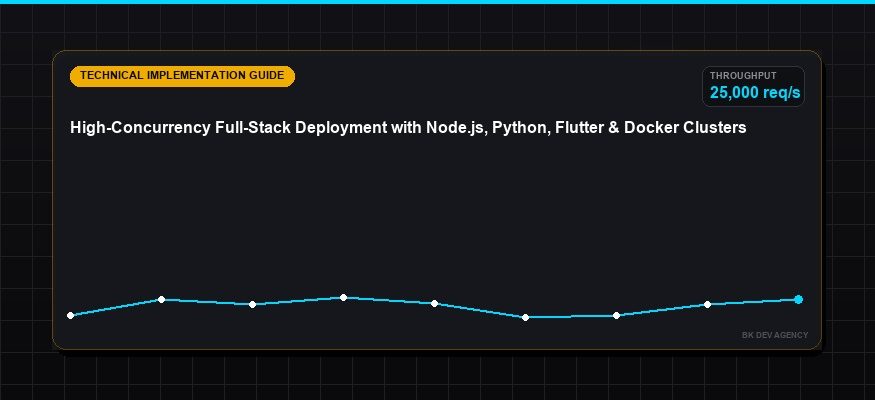Click the BK DEV AGENCY watermark text
Viewport: 875px width, 400px height.
[x=775, y=335]
